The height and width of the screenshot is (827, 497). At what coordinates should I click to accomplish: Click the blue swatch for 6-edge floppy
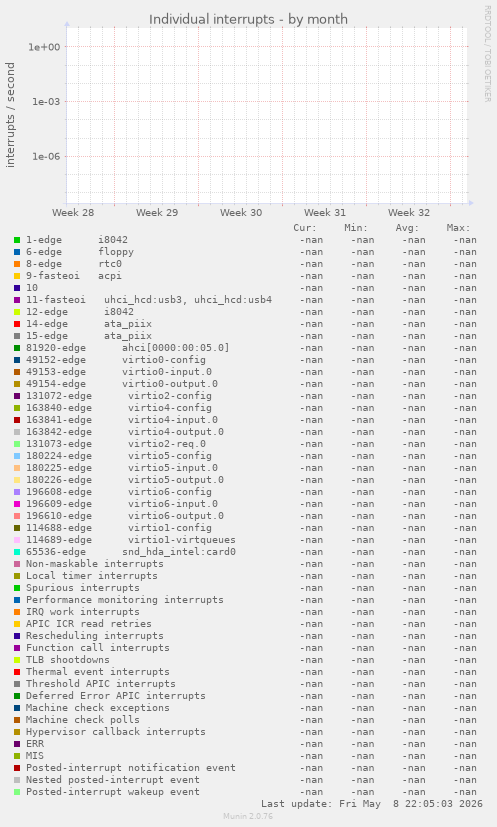point(17,252)
